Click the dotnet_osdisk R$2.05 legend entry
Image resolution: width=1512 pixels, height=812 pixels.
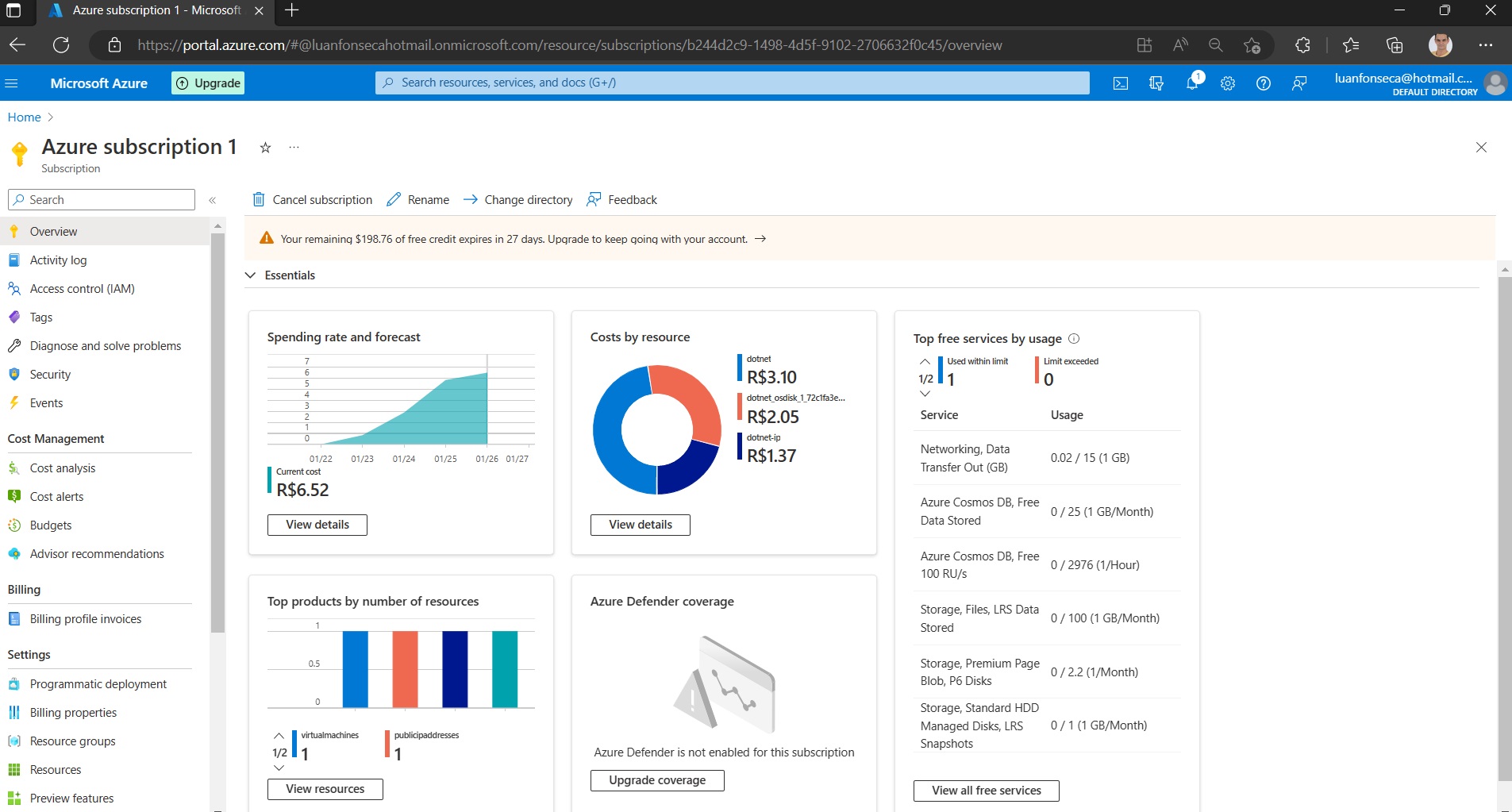792,410
